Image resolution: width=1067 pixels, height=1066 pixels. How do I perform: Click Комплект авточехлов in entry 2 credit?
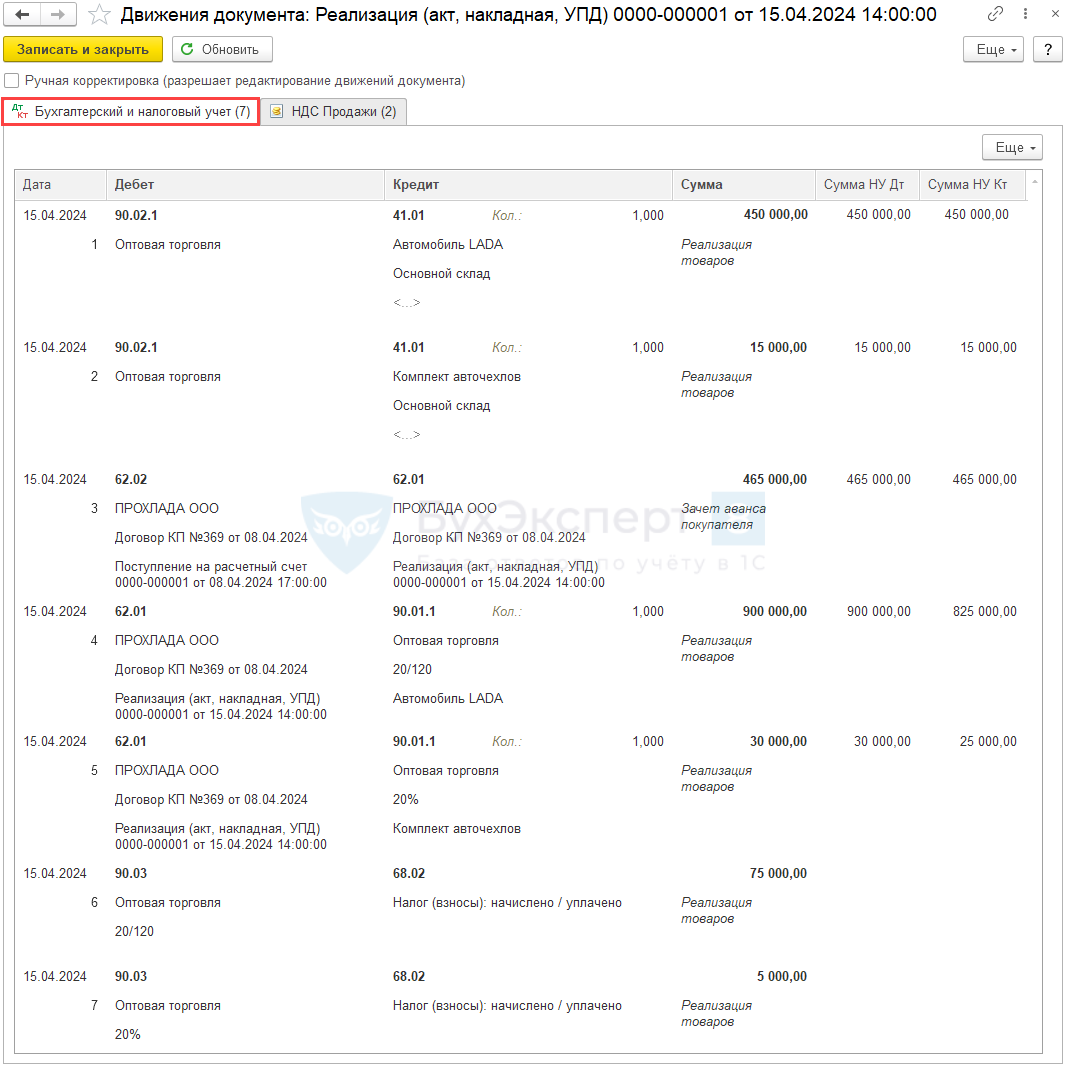(457, 377)
